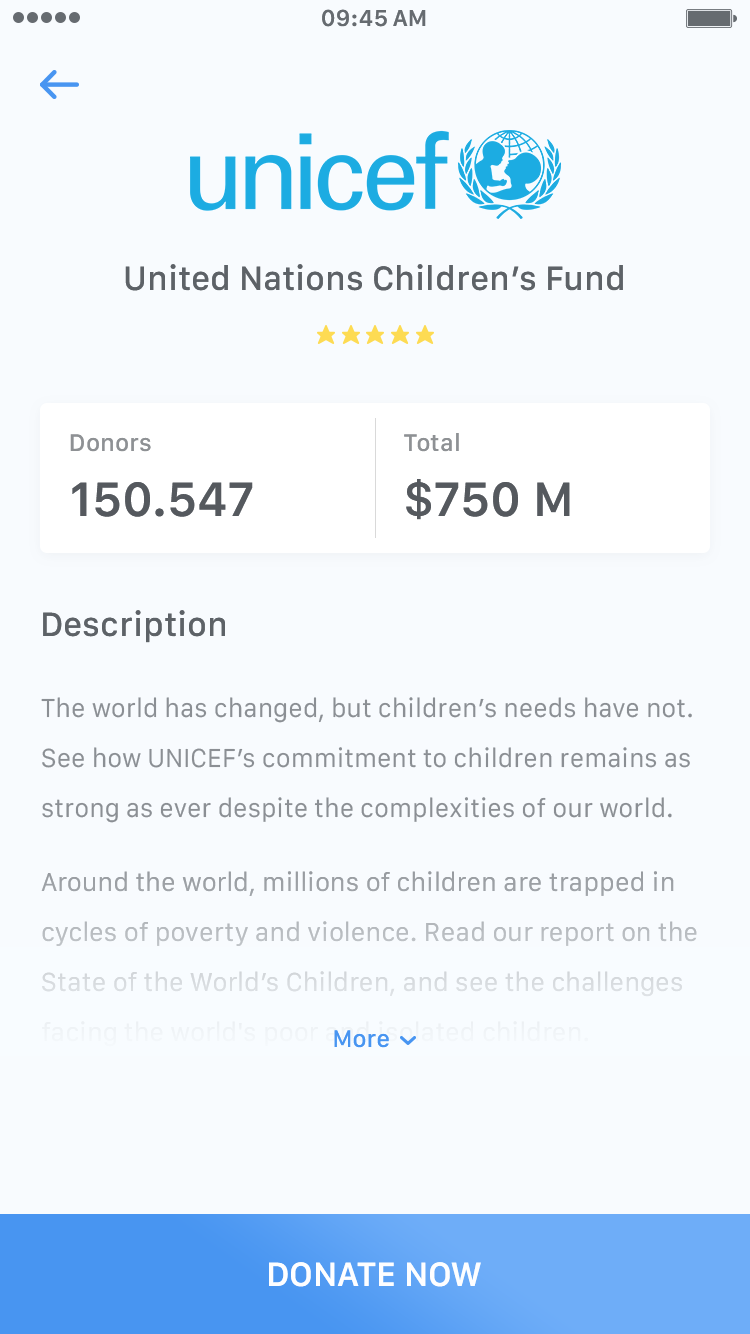Viewport: 750px width, 1334px height.
Task: Click the 09:45 AM clock
Action: coord(374,19)
